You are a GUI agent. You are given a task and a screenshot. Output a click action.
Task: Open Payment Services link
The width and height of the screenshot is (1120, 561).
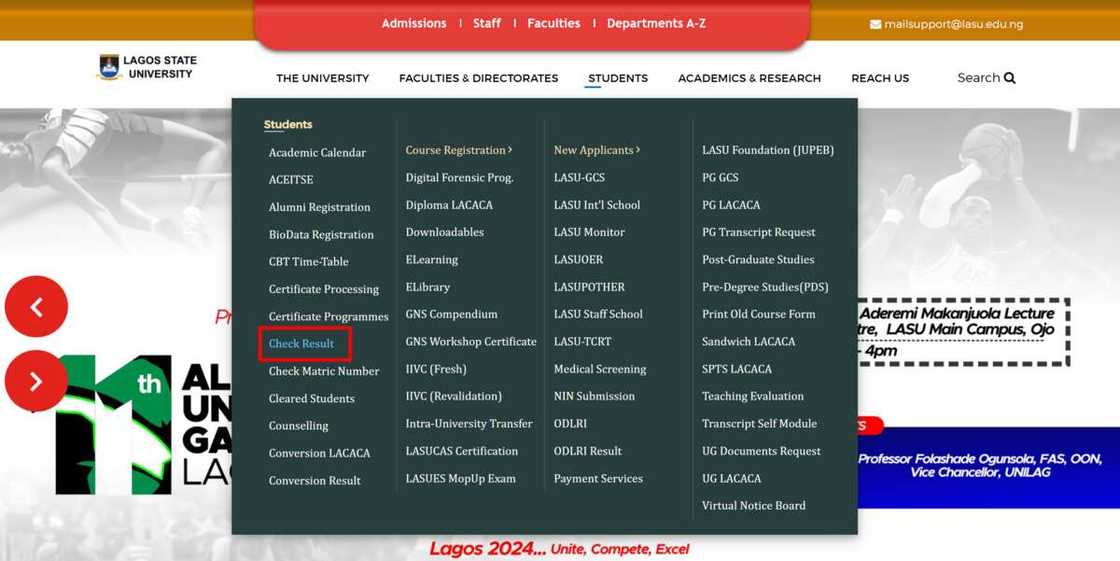(x=598, y=479)
